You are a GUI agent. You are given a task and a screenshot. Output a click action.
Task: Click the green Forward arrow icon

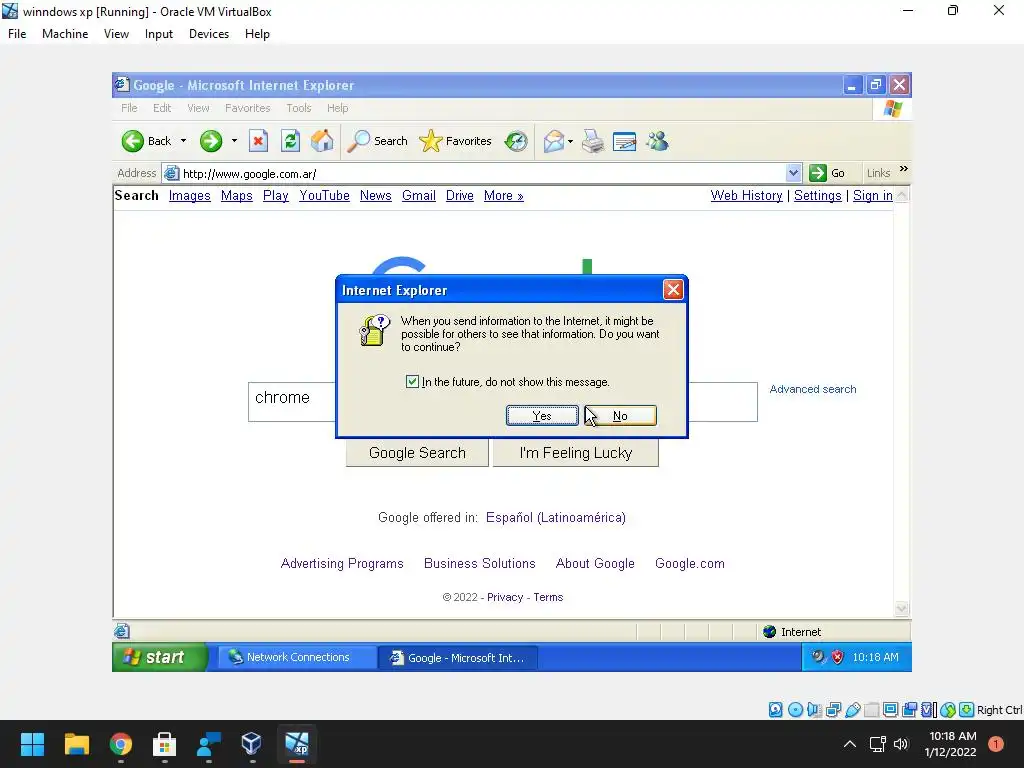pyautogui.click(x=211, y=141)
